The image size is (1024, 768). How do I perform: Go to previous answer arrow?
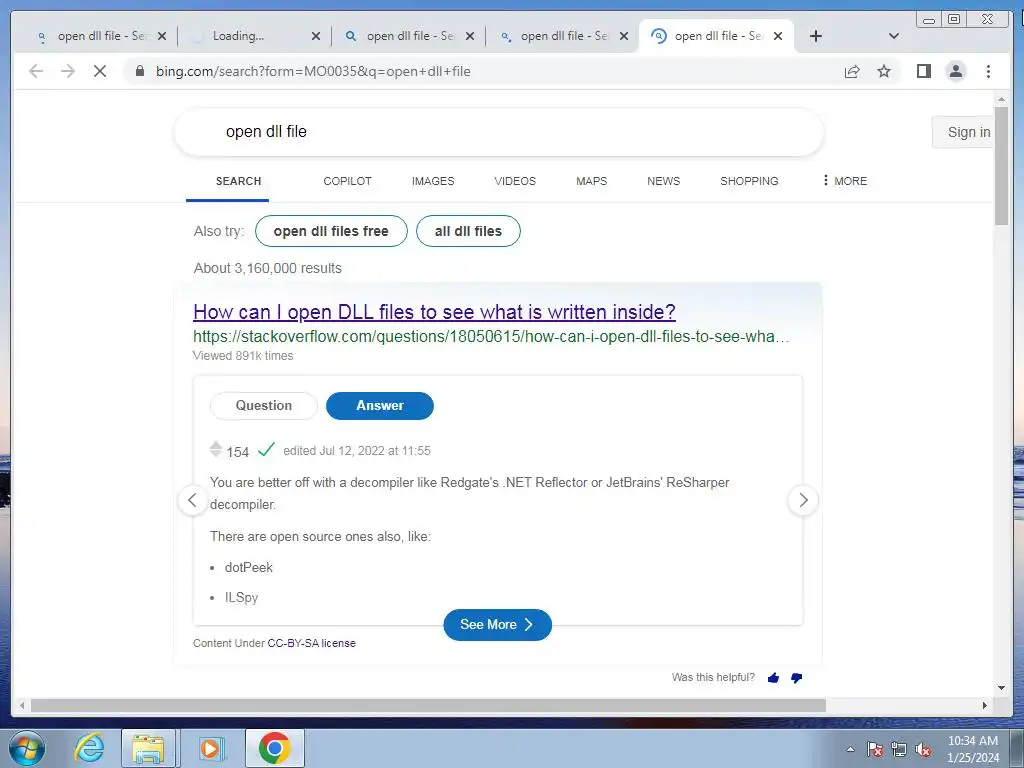193,500
